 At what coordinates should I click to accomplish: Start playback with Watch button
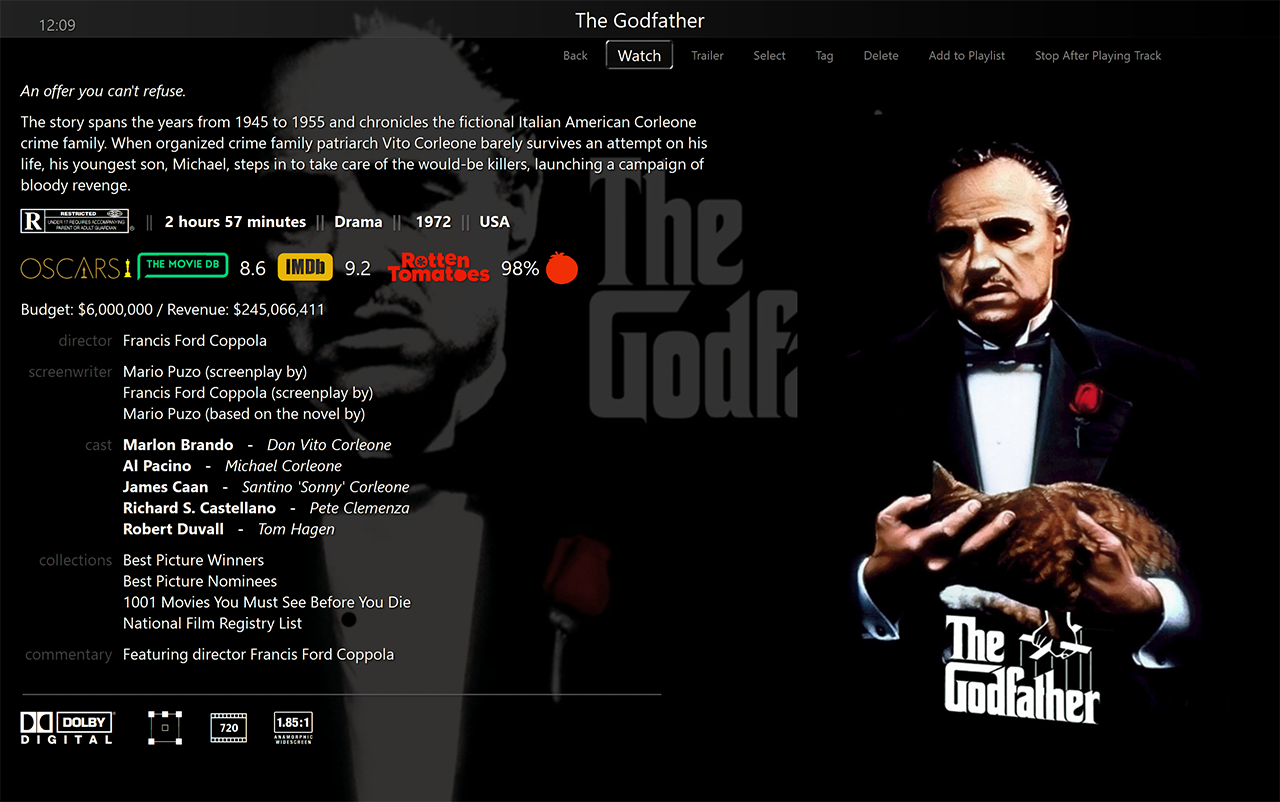pos(639,56)
